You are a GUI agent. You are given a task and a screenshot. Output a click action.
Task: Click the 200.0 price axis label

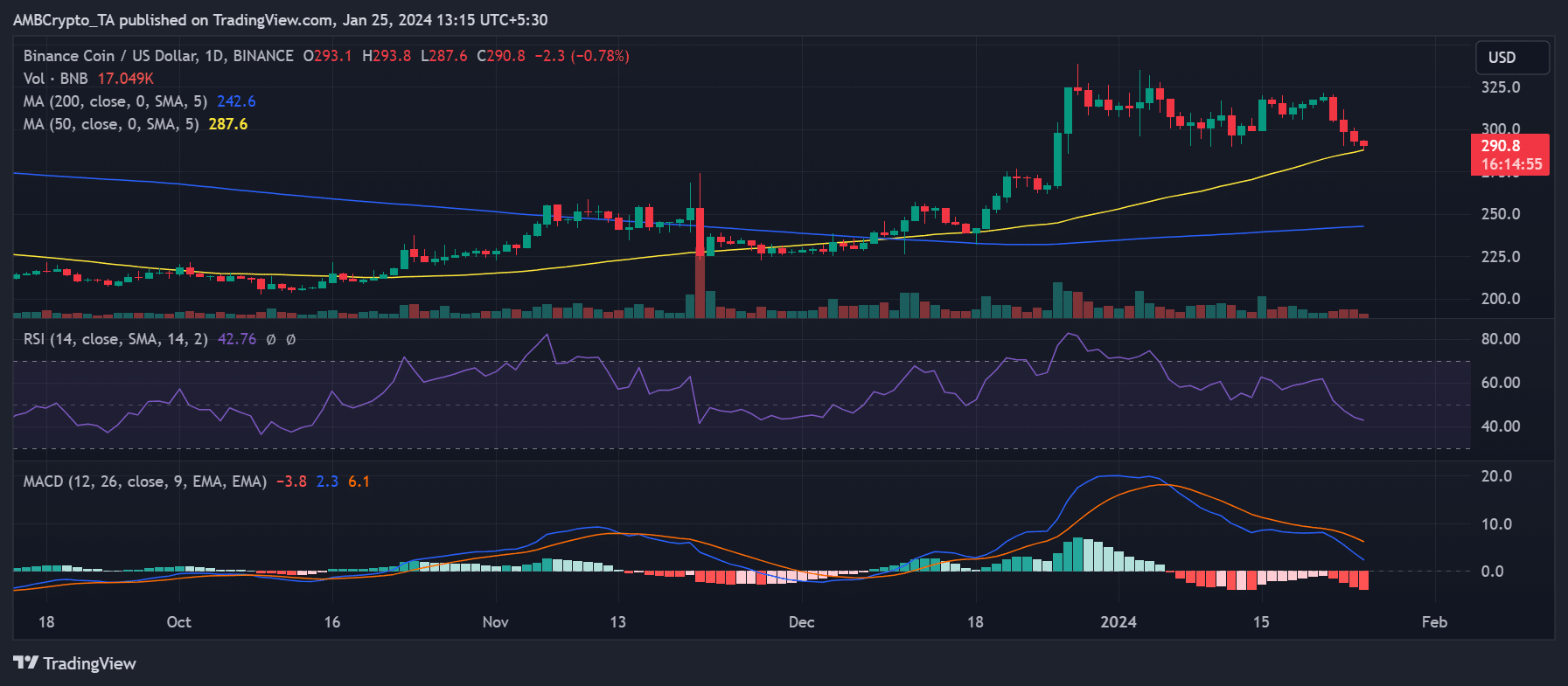click(x=1501, y=299)
